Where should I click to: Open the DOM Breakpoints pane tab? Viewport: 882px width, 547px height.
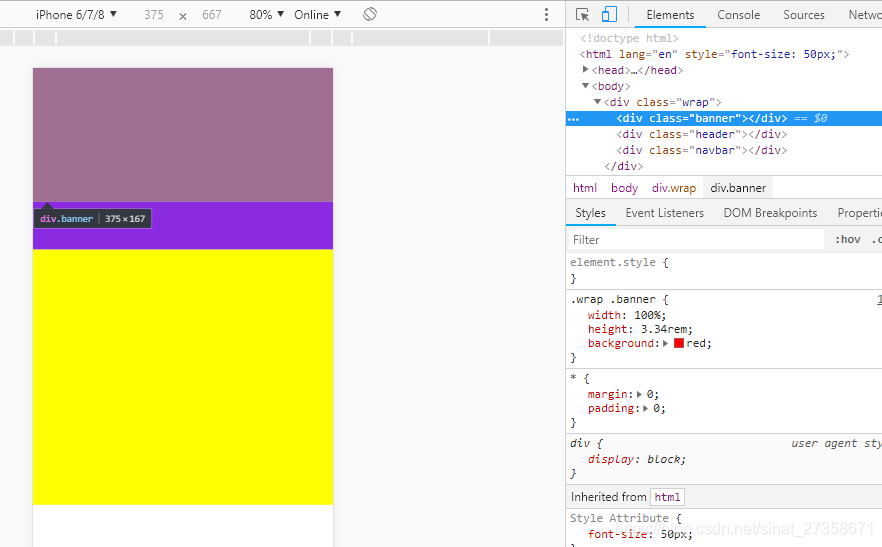(x=770, y=213)
